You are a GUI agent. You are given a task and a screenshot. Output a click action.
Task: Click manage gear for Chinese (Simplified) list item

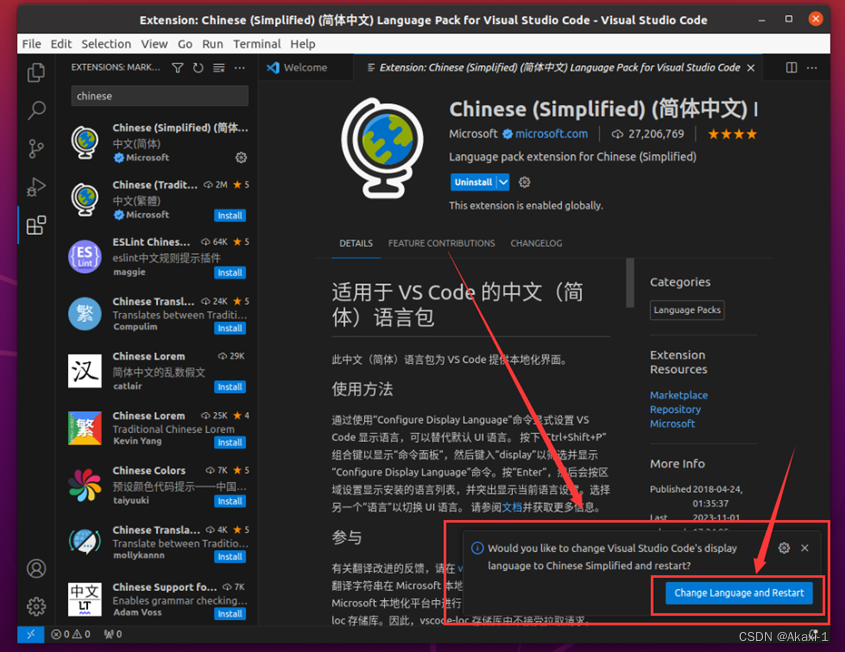(241, 157)
